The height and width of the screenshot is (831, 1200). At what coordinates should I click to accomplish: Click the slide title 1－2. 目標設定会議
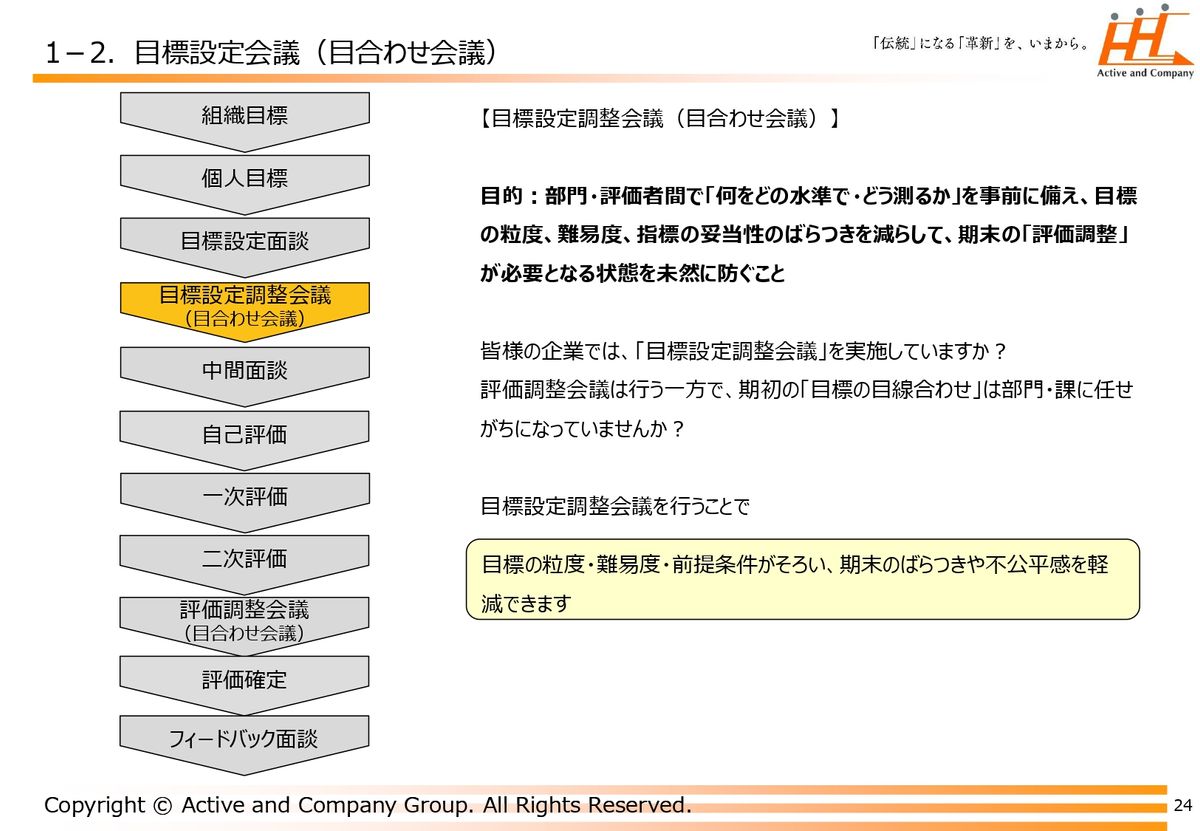272,53
